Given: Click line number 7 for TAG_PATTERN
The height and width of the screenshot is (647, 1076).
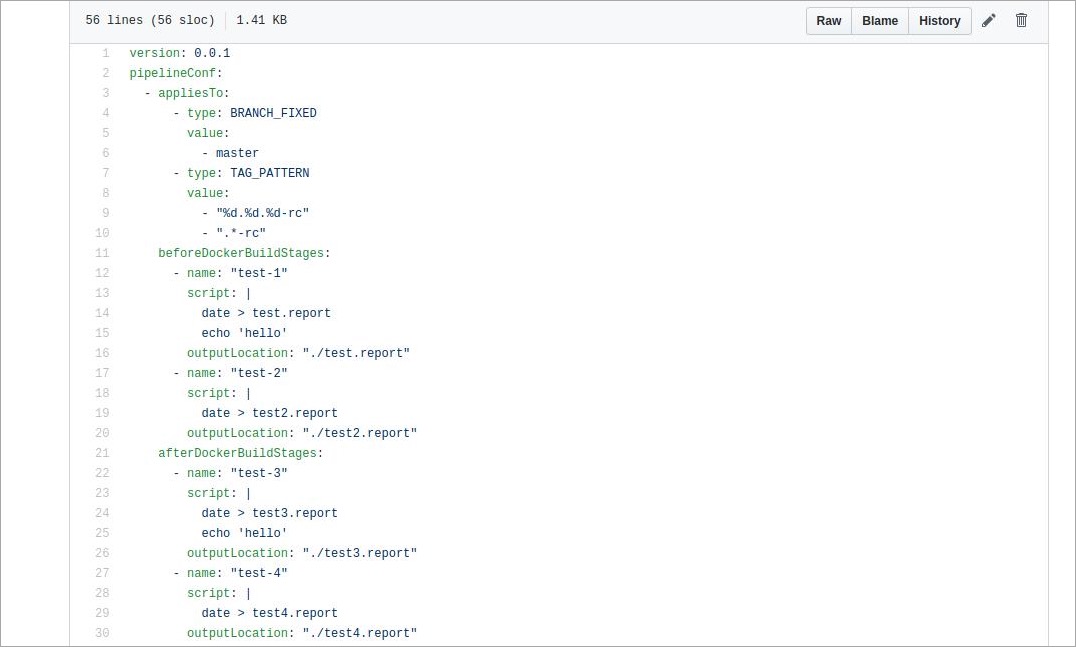Looking at the screenshot, I should coord(105,173).
